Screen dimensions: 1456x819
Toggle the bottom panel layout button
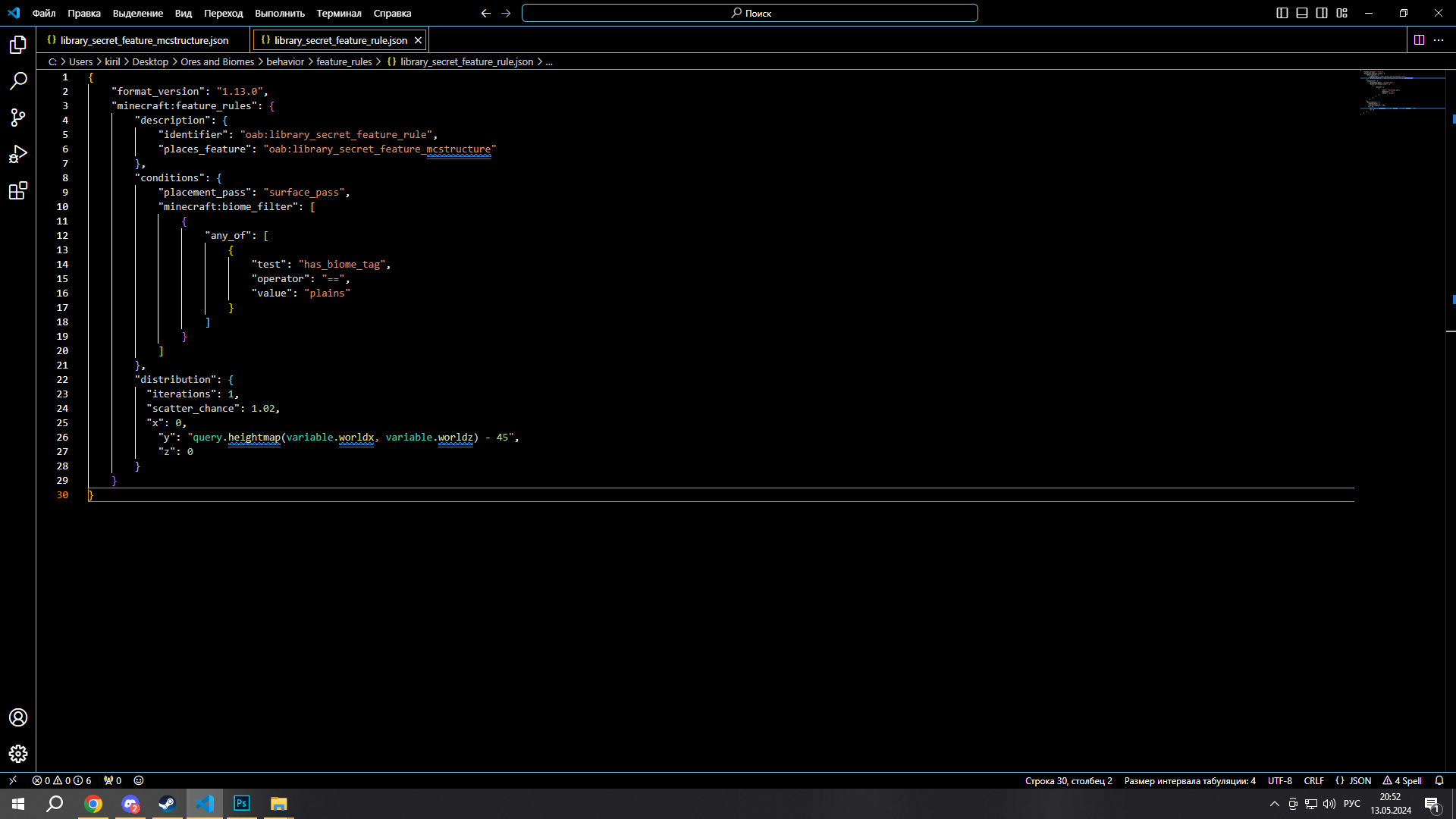click(x=1302, y=13)
